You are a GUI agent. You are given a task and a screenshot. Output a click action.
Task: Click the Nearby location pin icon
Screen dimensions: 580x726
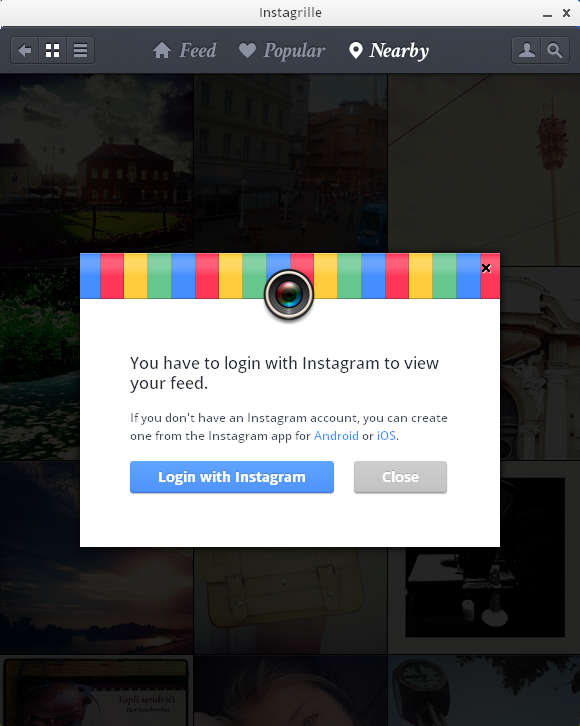tap(355, 50)
